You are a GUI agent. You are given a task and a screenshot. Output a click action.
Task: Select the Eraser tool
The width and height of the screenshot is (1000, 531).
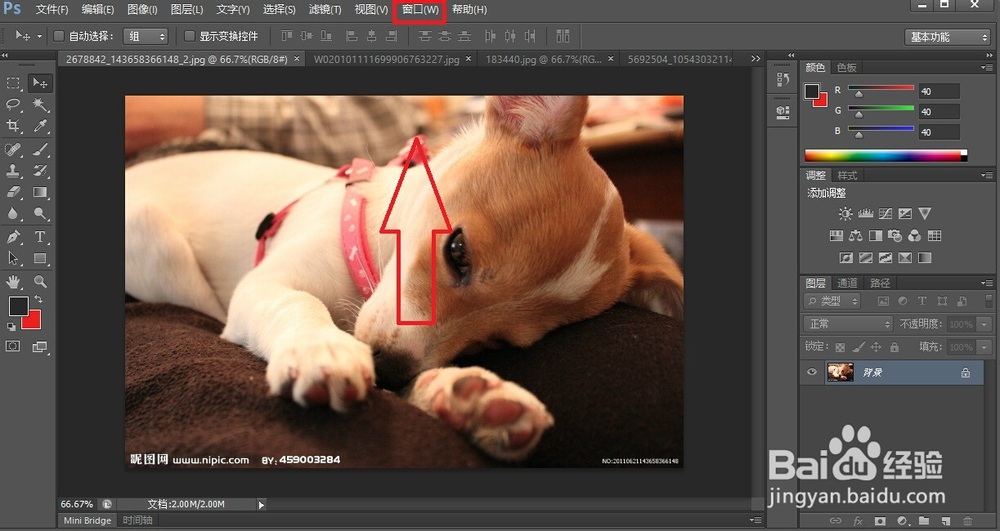coord(13,192)
